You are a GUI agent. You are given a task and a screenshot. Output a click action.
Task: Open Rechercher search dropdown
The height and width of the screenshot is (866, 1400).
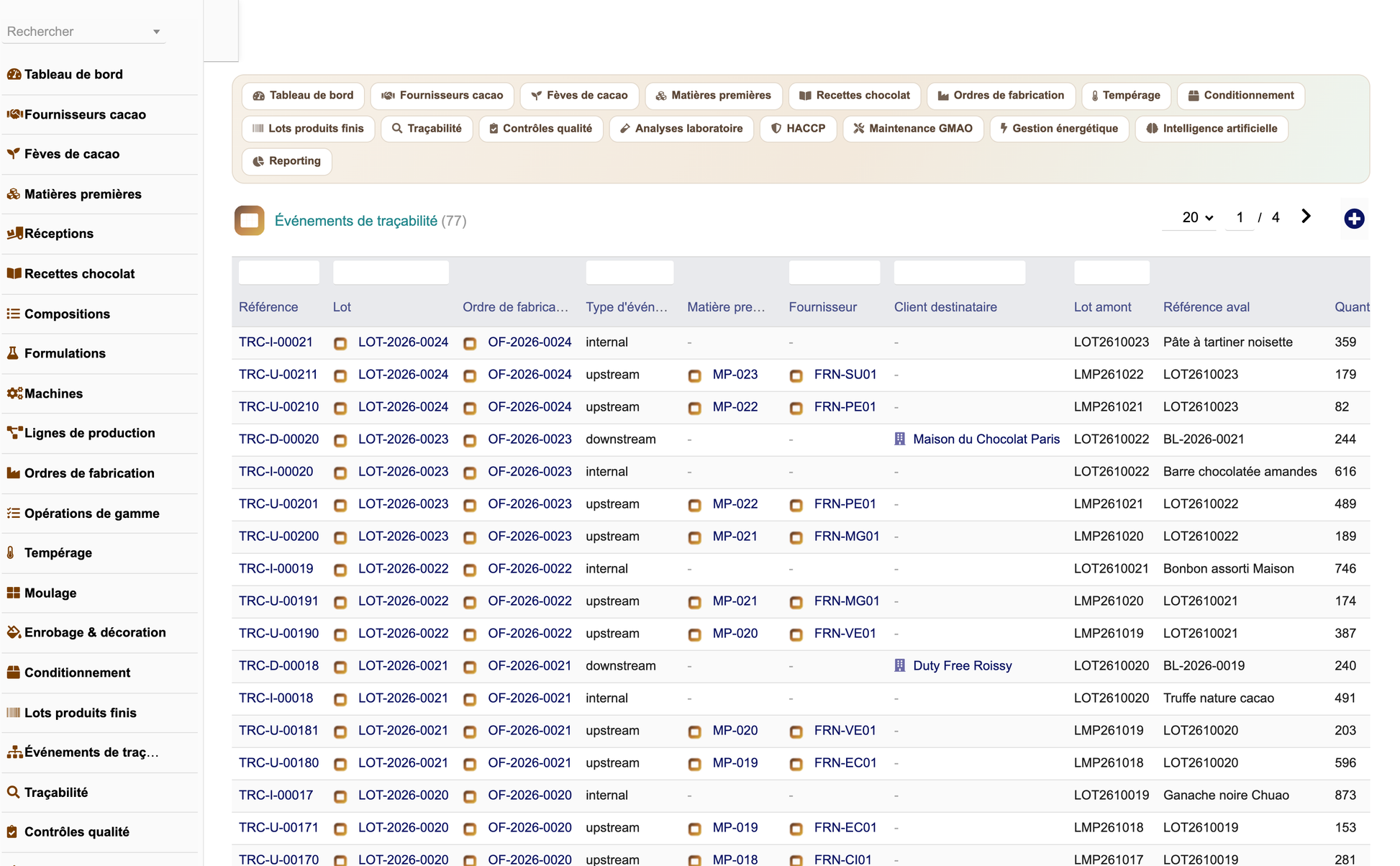pyautogui.click(x=84, y=32)
